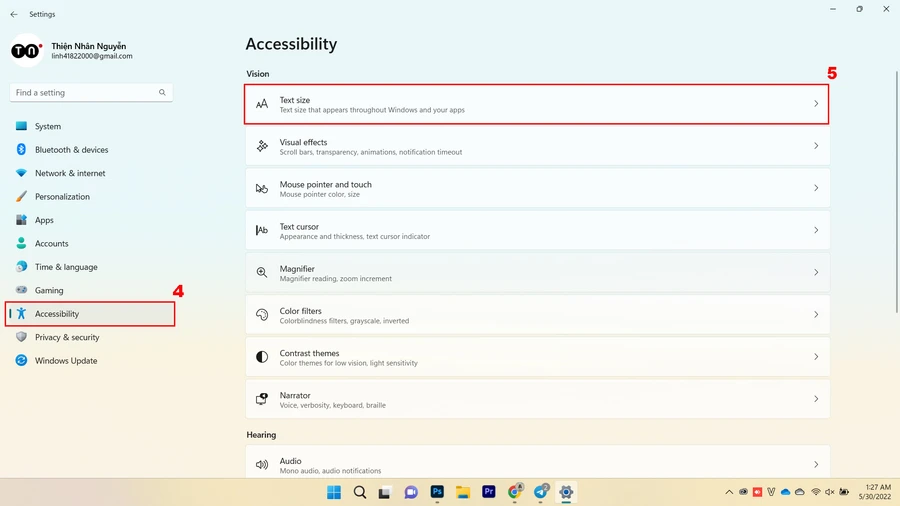Click the search magnifier in Find a setting

(x=162, y=92)
